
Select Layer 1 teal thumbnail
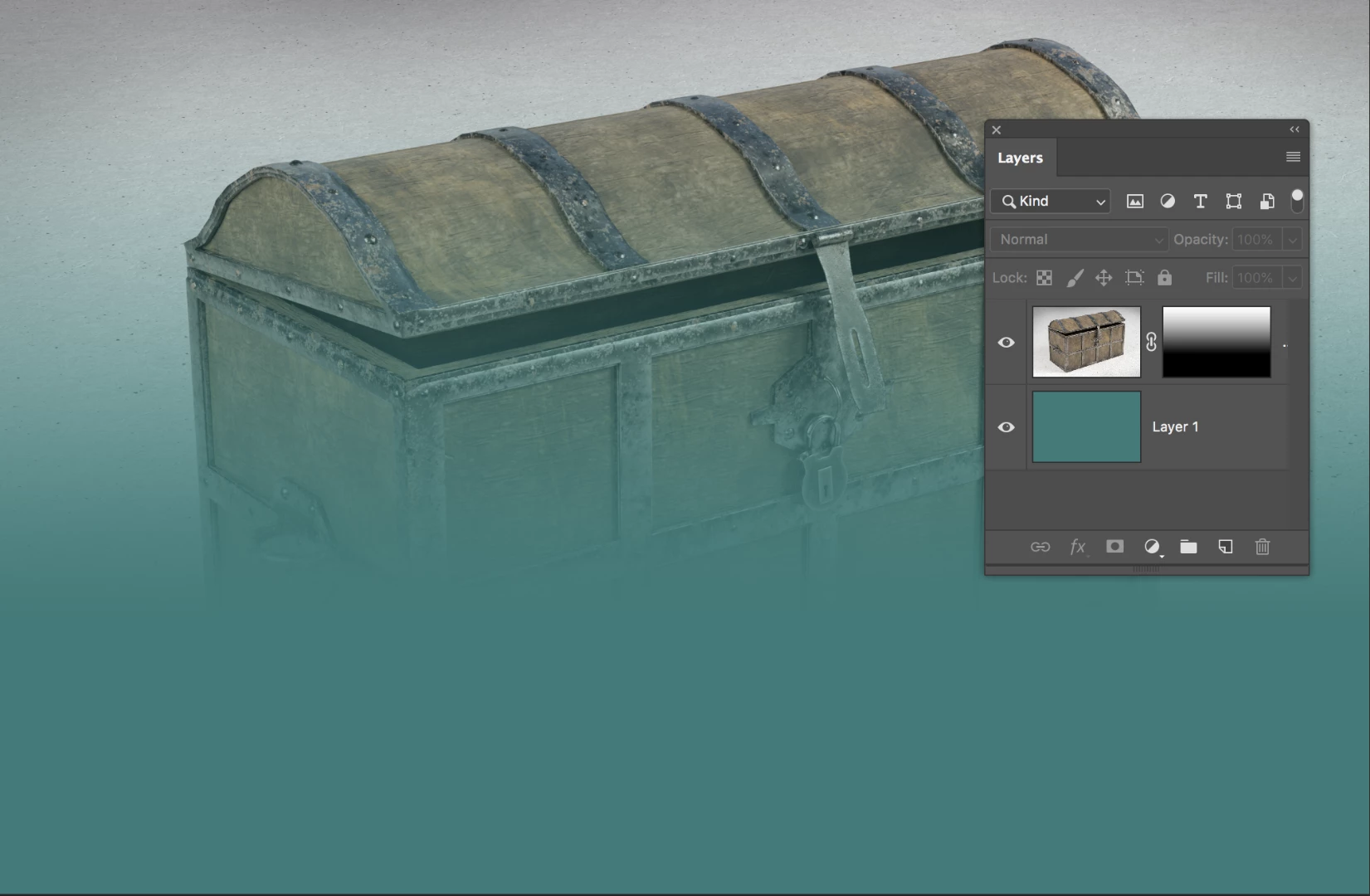tap(1086, 426)
